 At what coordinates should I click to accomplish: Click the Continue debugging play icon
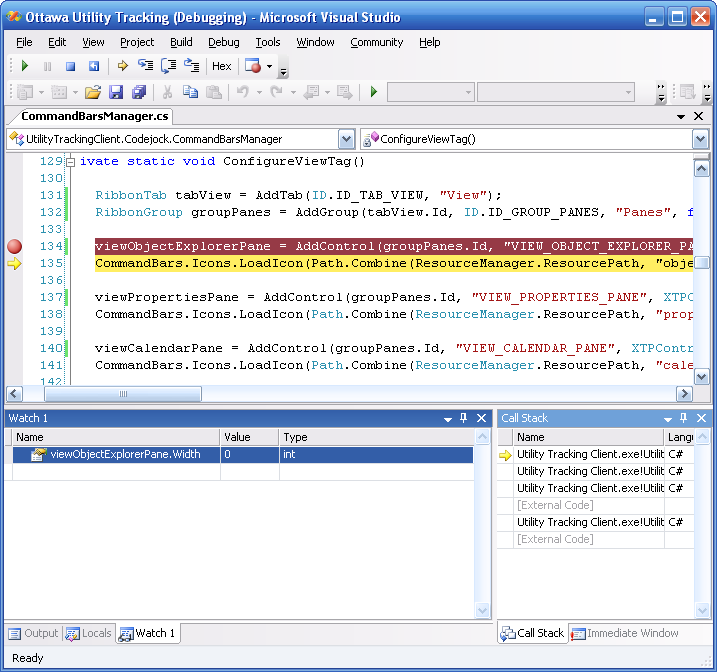point(25,66)
